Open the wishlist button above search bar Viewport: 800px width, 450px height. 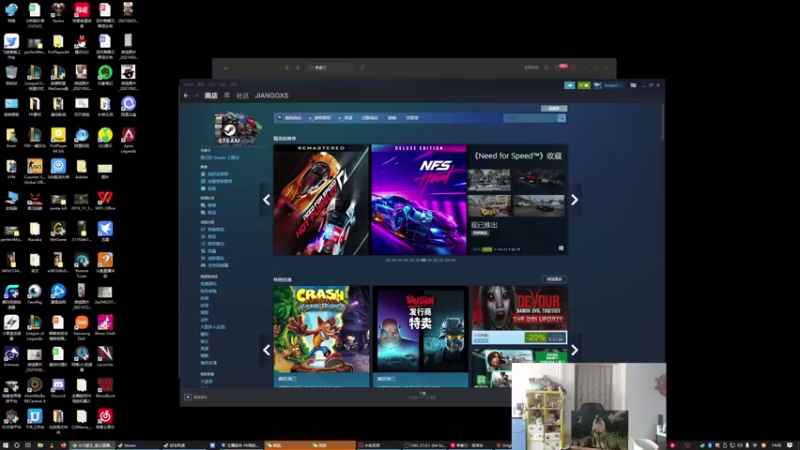(x=554, y=109)
